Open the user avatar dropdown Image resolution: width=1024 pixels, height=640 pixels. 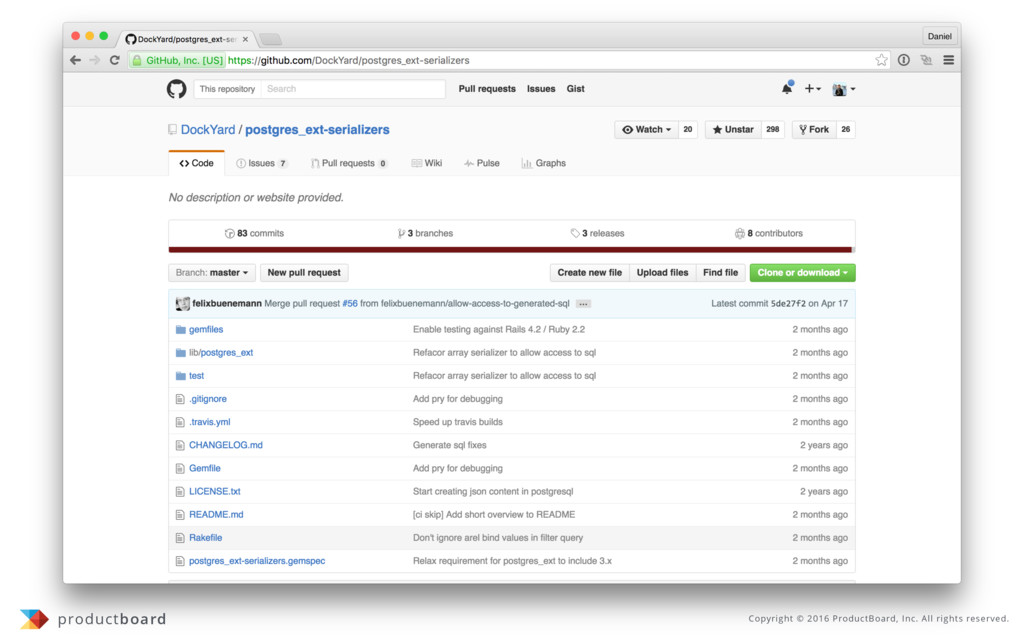click(844, 89)
